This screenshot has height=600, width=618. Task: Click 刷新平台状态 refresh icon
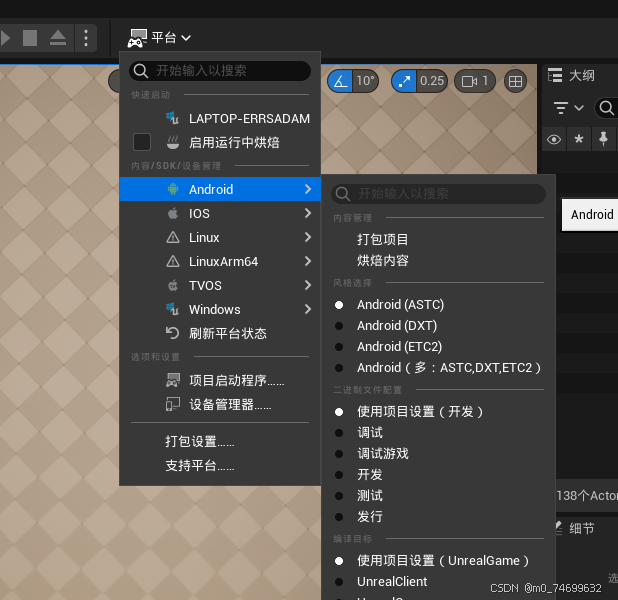(173, 333)
